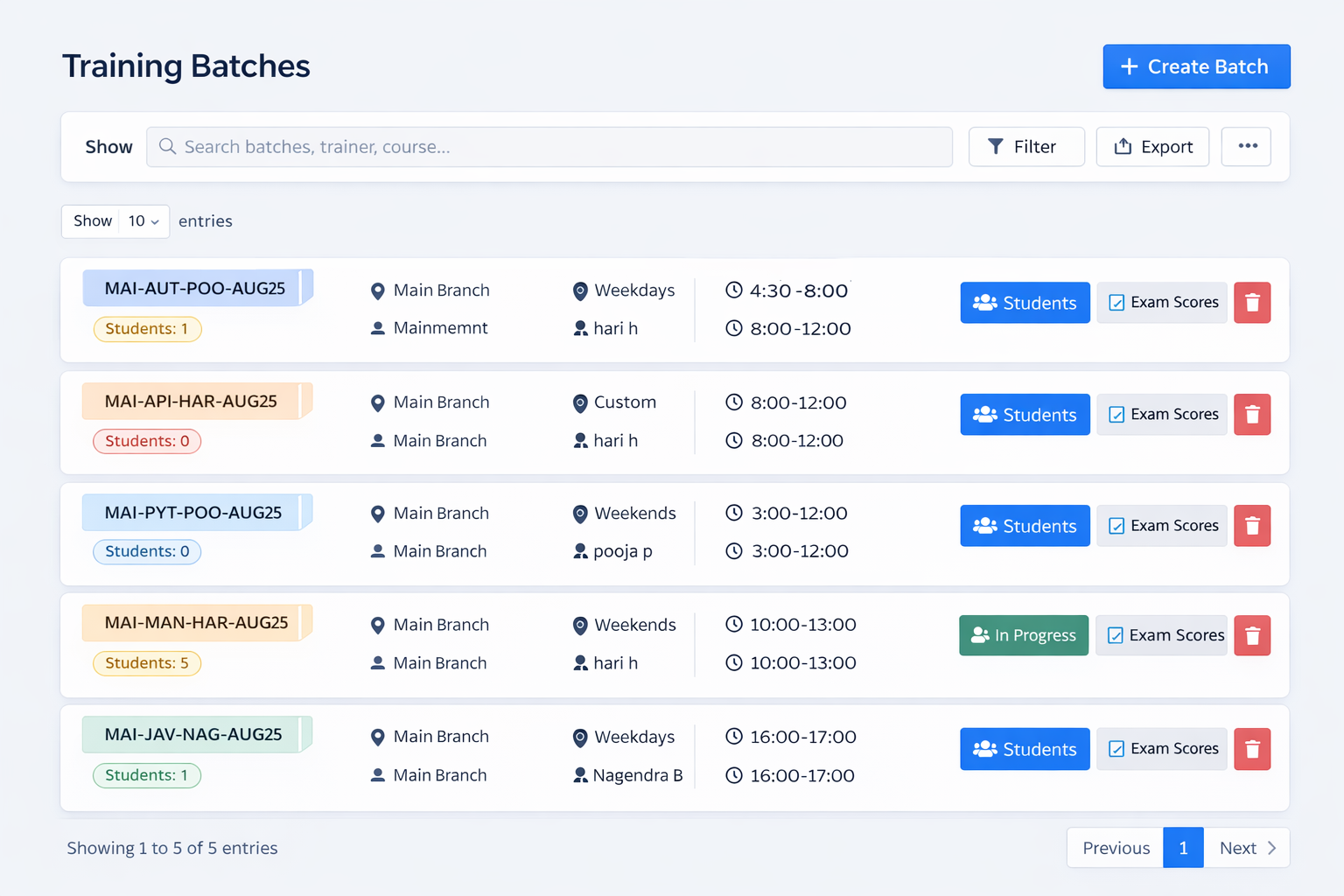The image size is (1344, 896).
Task: Open Exam Scores for MAI-MAN-HAR-AUG25
Action: click(1162, 636)
